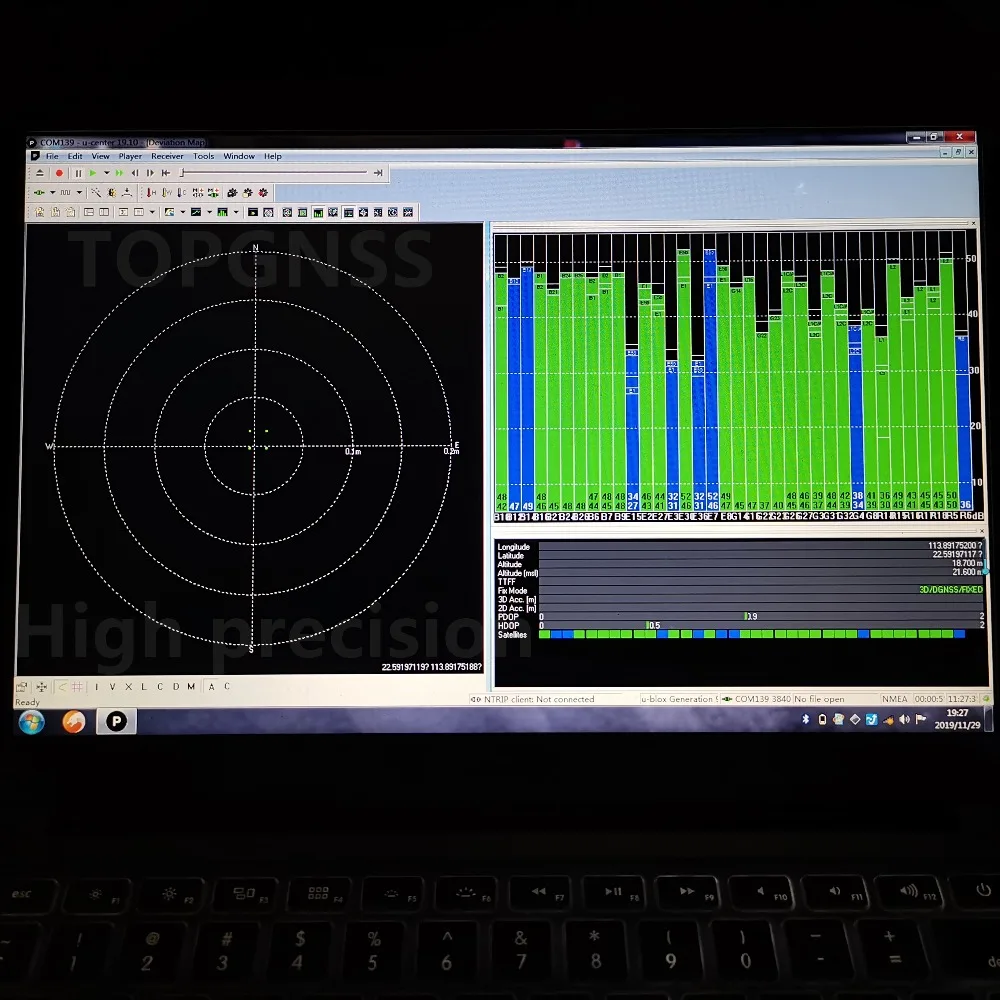Open the baud rate dropdown arrow
Image resolution: width=1000 pixels, height=1000 pixels.
79,193
